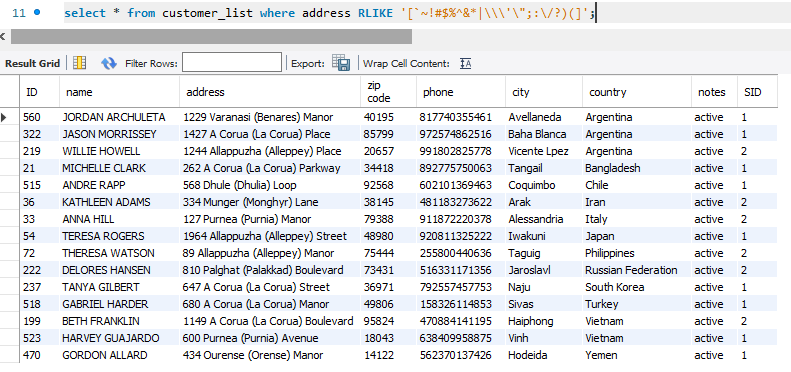This screenshot has width=791, height=372.
Task: Click the SQL query text on line 11
Action: point(330,13)
